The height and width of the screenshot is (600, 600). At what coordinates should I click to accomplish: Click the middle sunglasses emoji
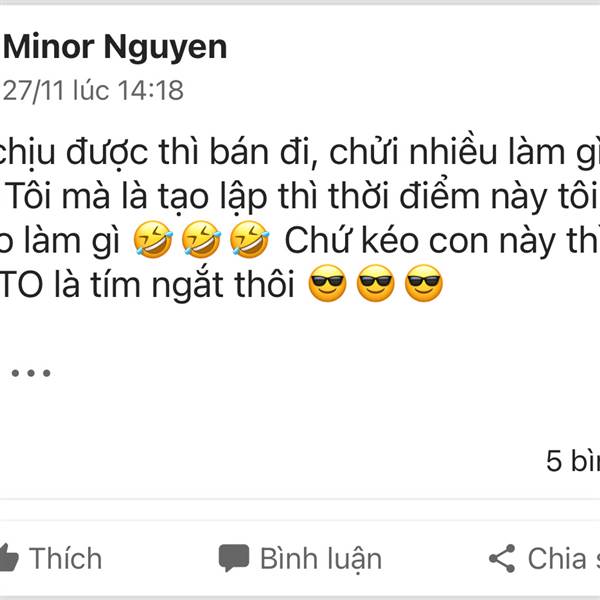click(x=375, y=288)
